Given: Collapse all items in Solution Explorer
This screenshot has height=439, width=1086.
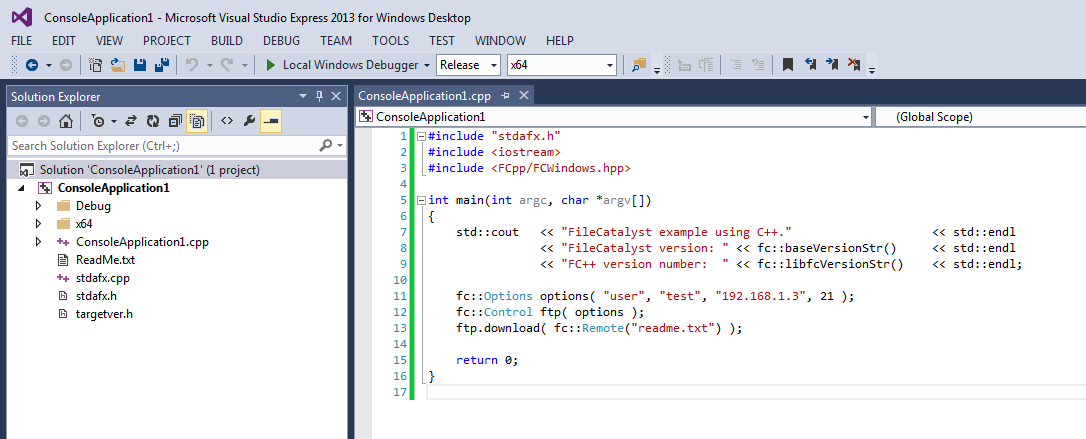Looking at the screenshot, I should click(175, 121).
